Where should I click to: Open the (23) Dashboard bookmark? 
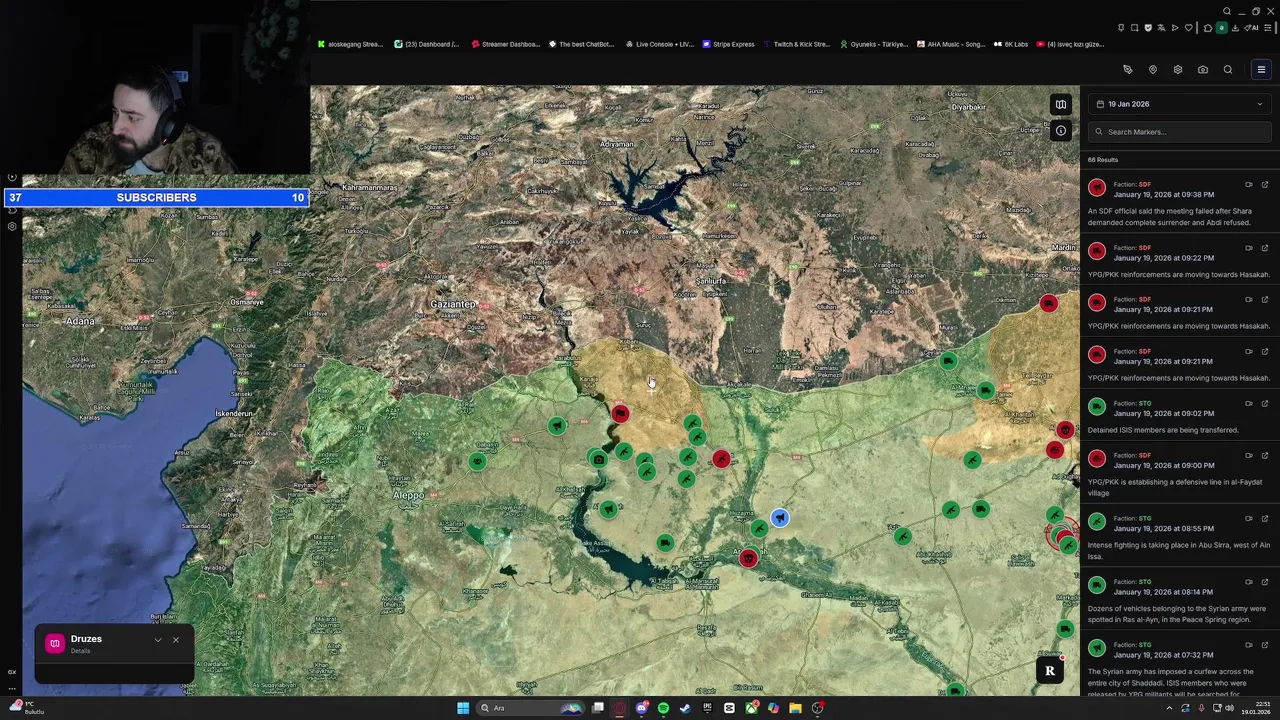pyautogui.click(x=427, y=44)
